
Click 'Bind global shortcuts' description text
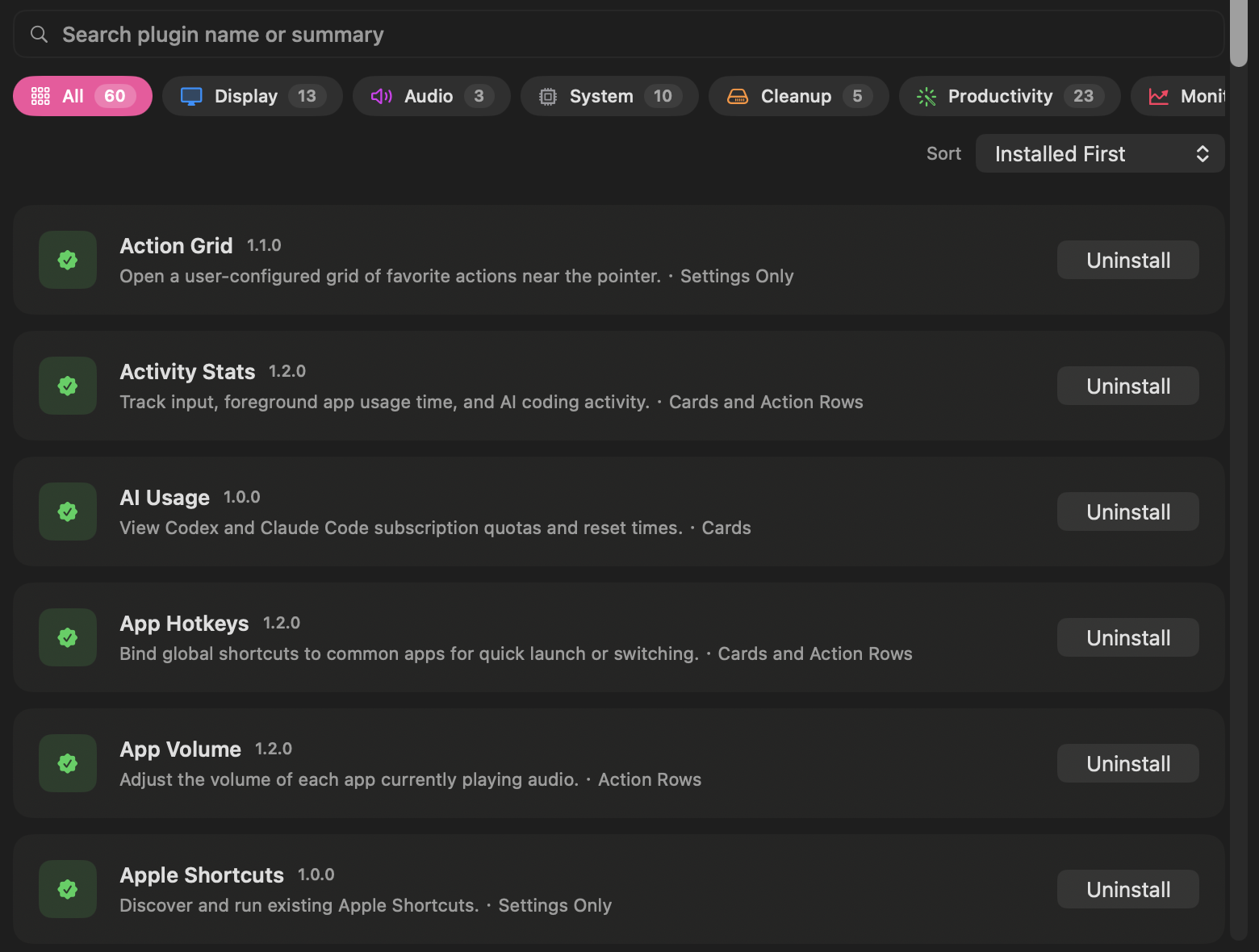[x=408, y=653]
